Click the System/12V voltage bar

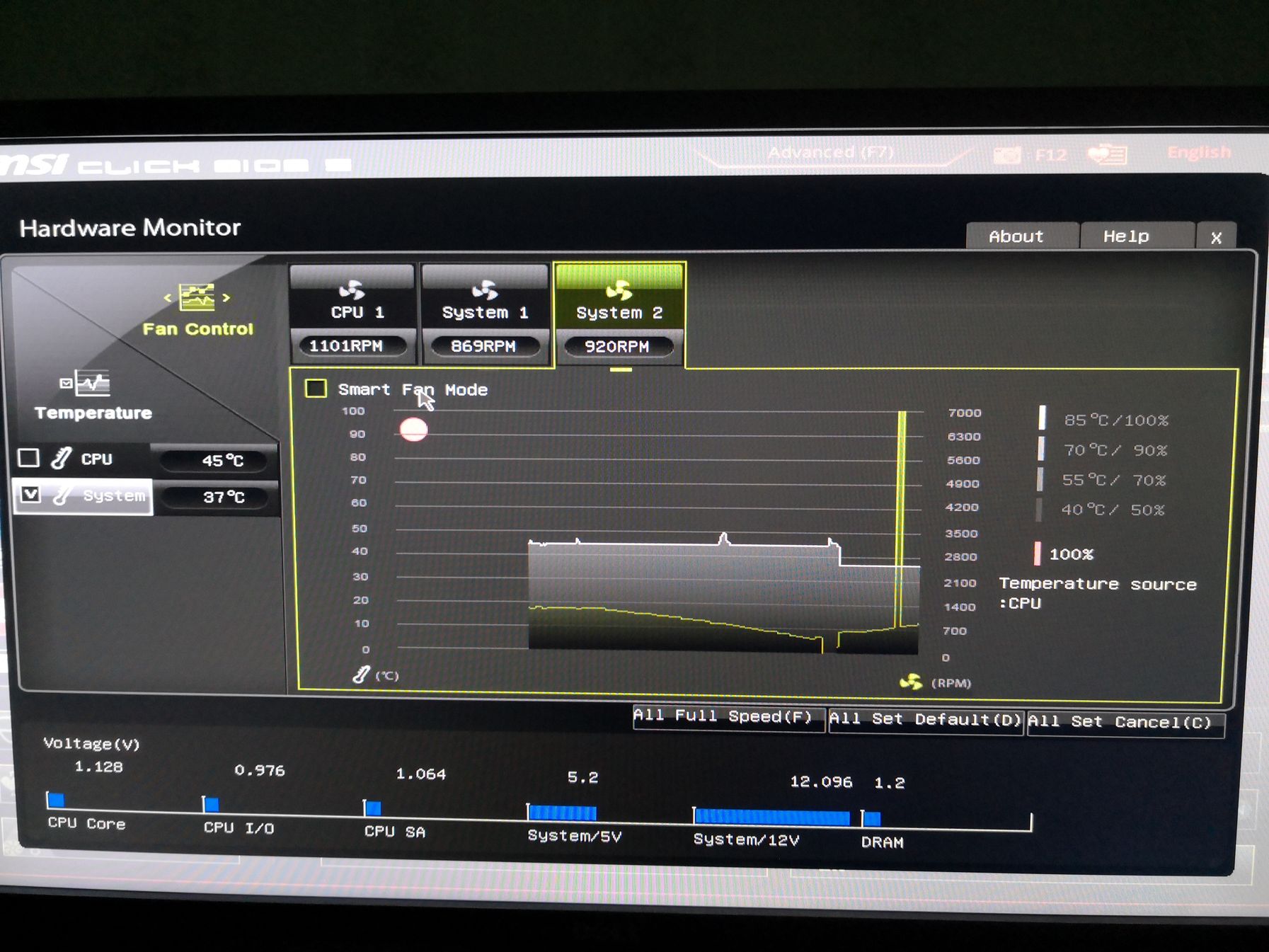click(771, 817)
